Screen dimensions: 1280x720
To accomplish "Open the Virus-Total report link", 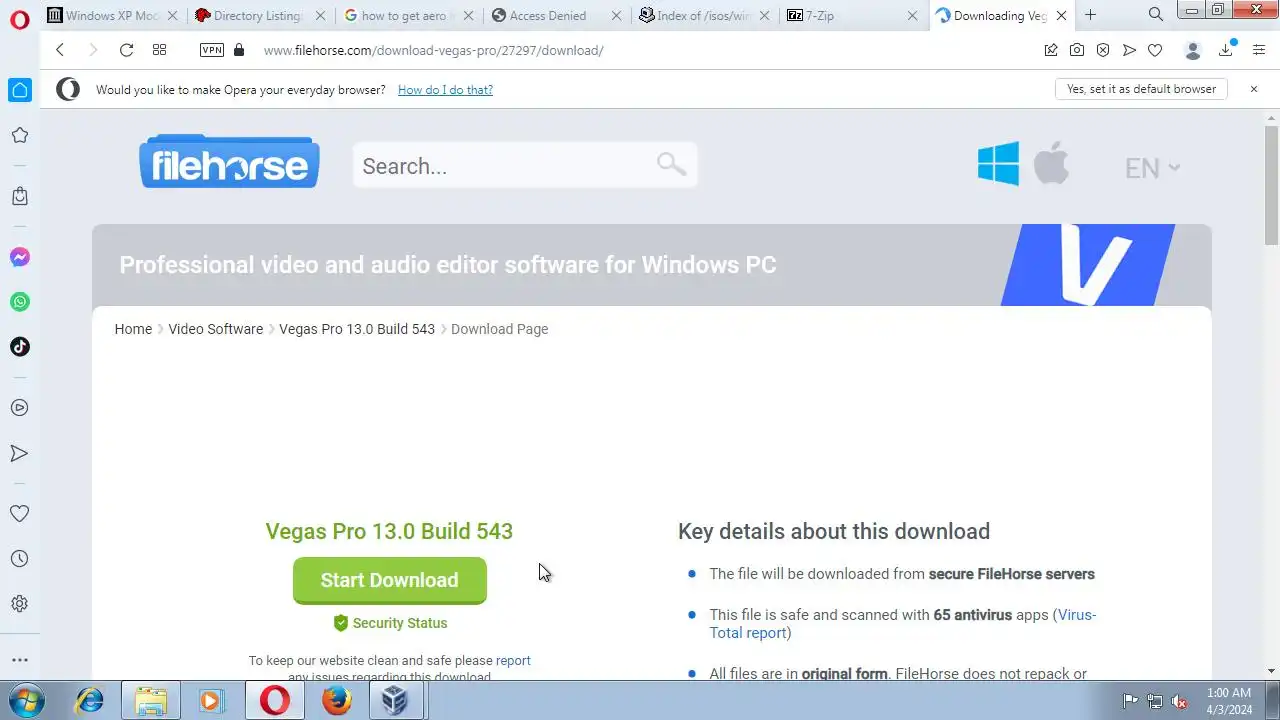I will point(903,624).
